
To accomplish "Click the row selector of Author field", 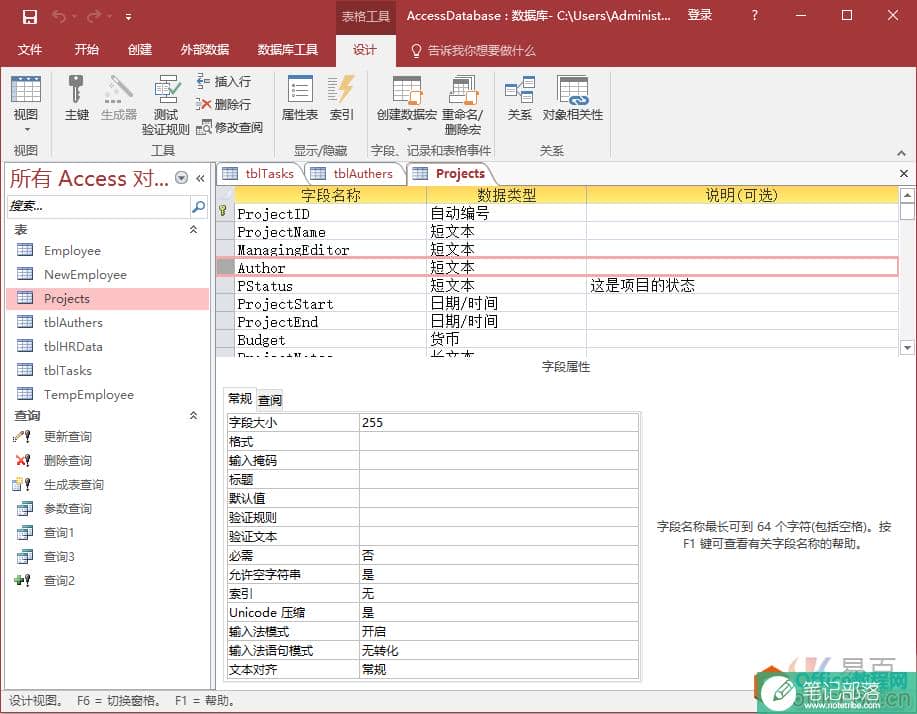I will click(225, 267).
